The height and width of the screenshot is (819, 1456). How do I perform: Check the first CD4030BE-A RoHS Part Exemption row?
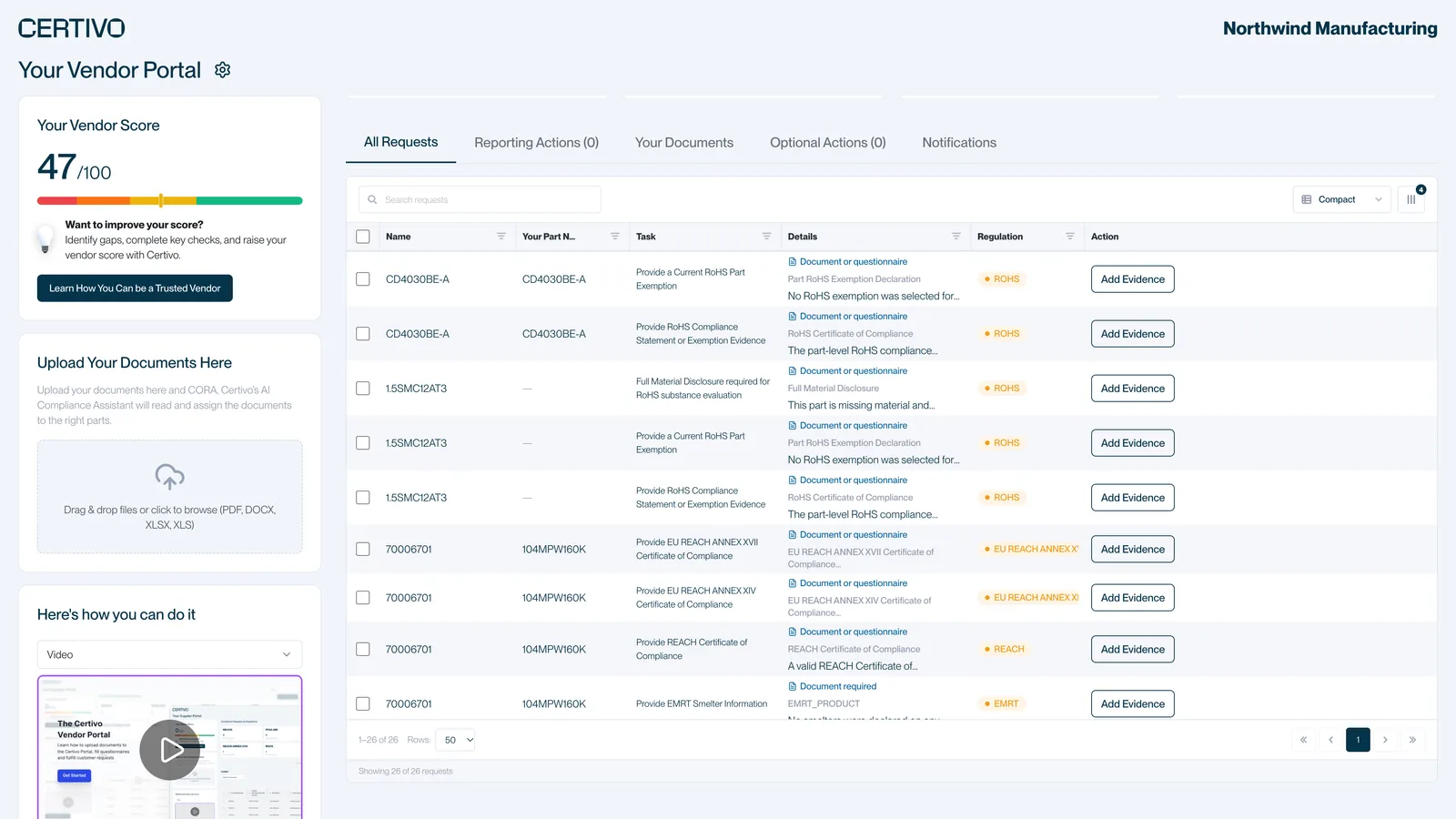[x=363, y=279]
